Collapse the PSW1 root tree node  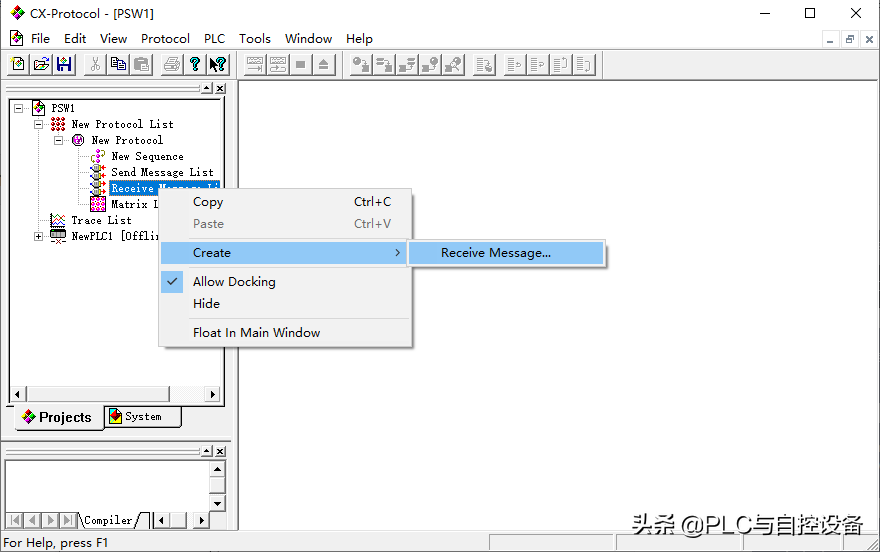19,108
